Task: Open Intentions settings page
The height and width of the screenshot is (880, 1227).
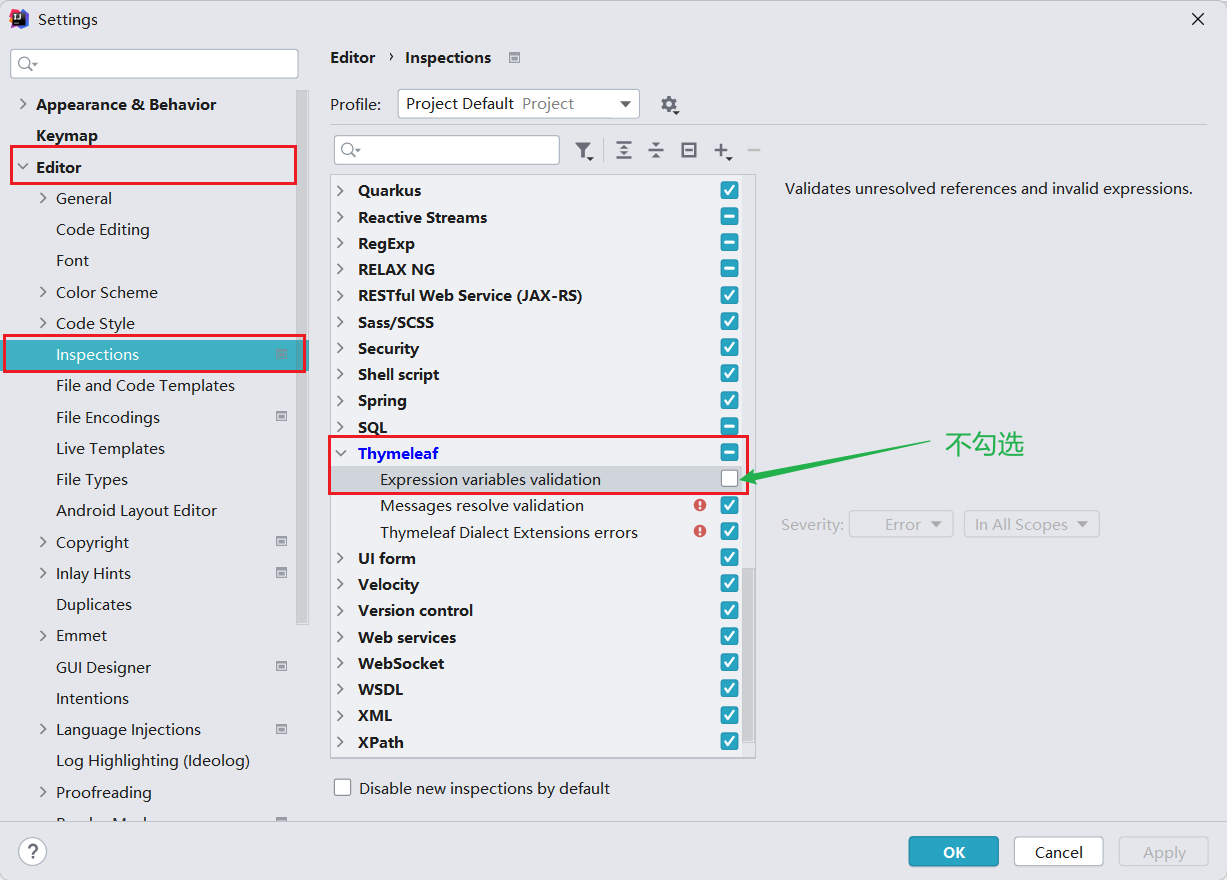Action: [x=92, y=698]
